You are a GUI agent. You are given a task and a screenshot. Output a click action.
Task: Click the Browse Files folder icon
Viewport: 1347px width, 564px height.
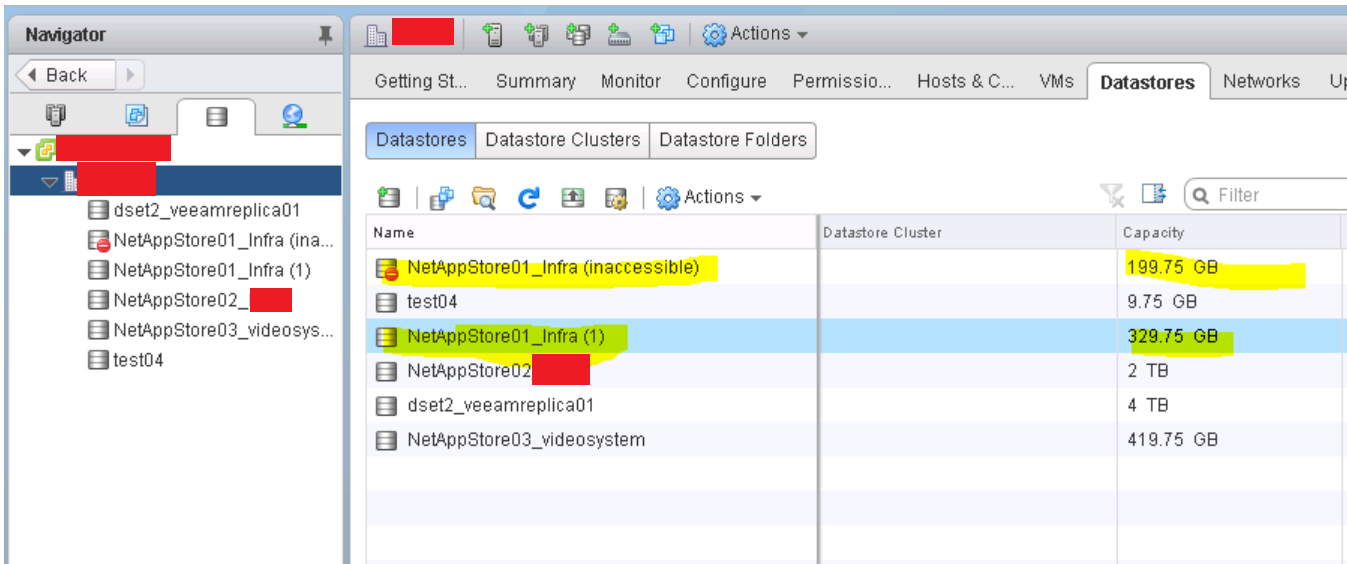[484, 198]
